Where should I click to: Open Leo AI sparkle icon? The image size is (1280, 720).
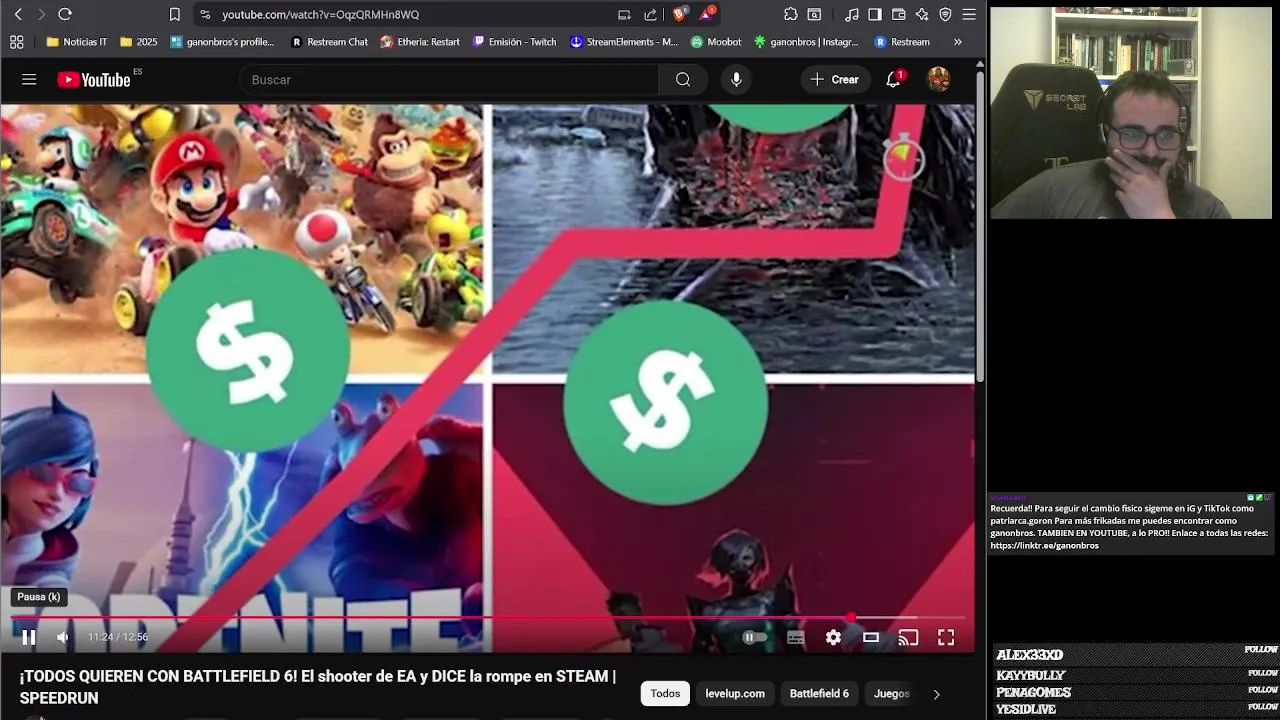click(x=922, y=14)
